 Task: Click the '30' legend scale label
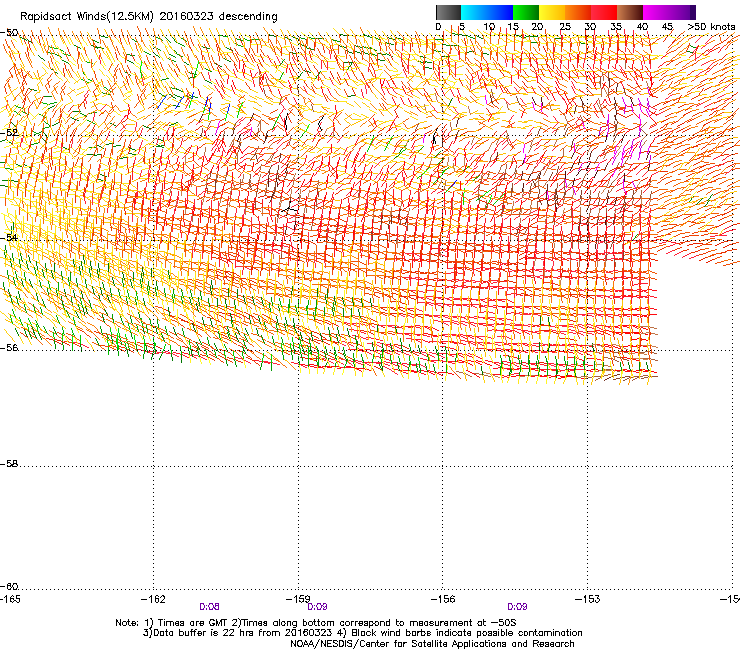click(x=590, y=27)
